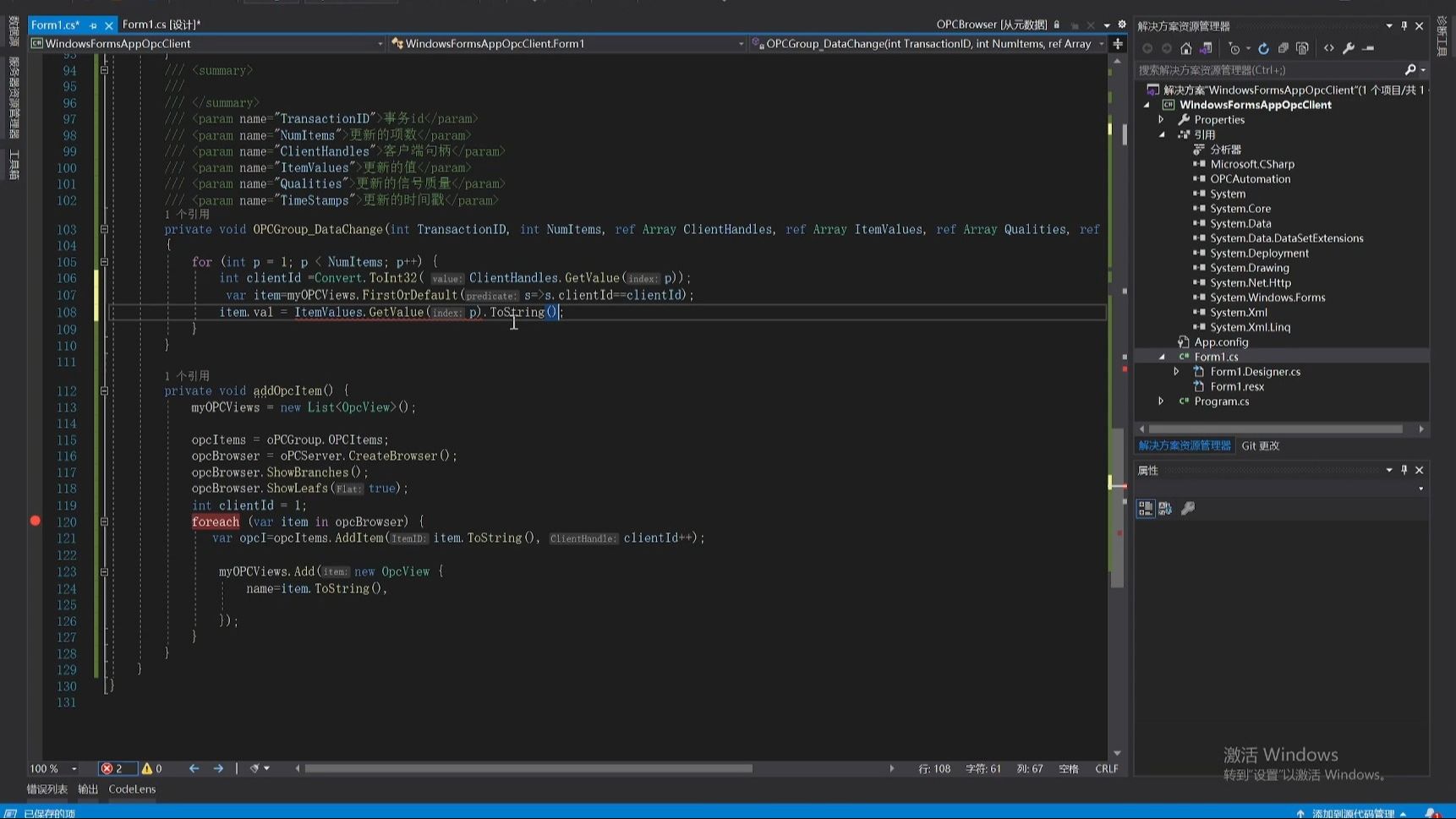Click the Solution Explorer search field
The height and width of the screenshot is (819, 1456).
point(1268,69)
